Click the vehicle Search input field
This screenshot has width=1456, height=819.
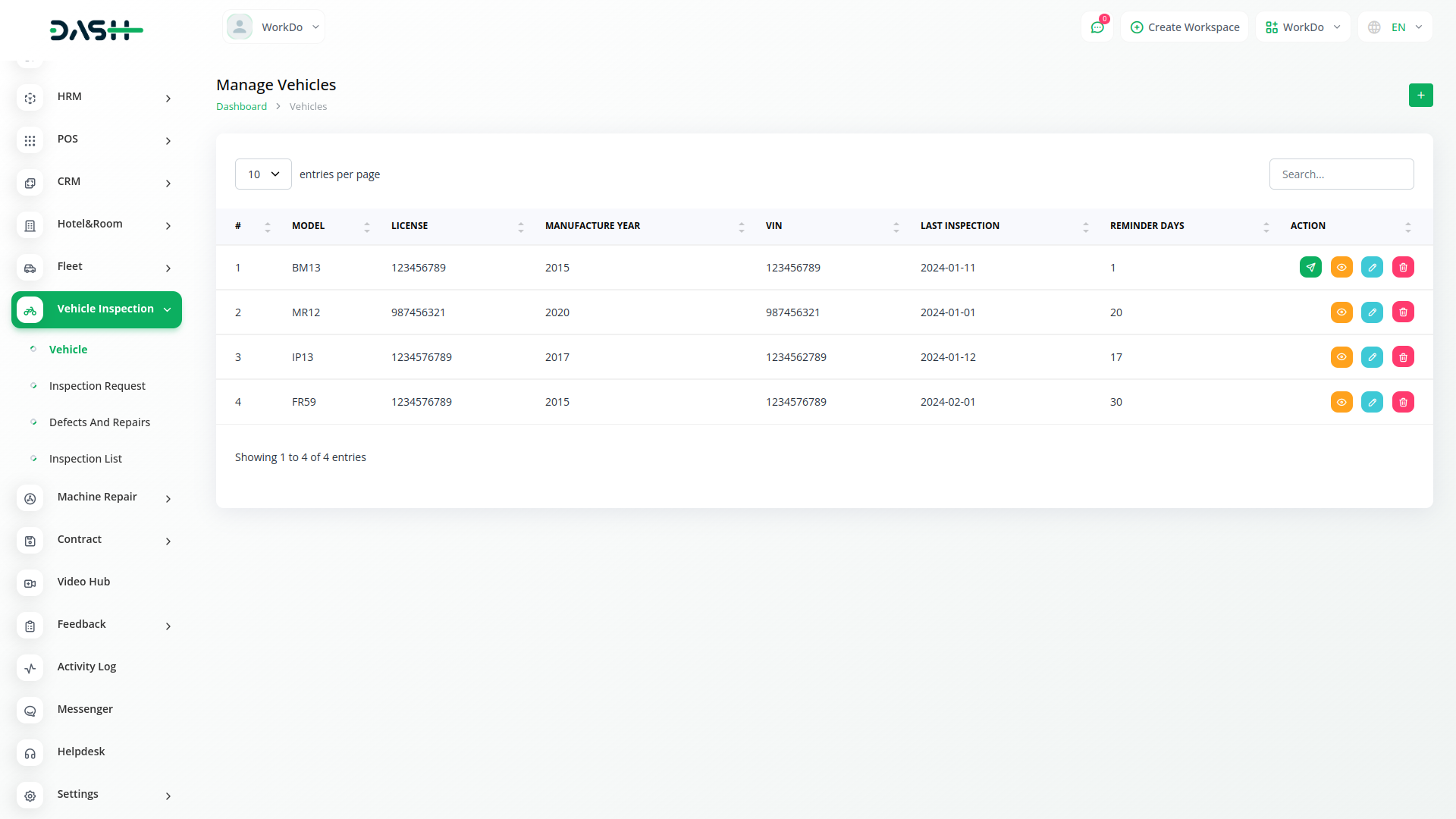pos(1341,174)
